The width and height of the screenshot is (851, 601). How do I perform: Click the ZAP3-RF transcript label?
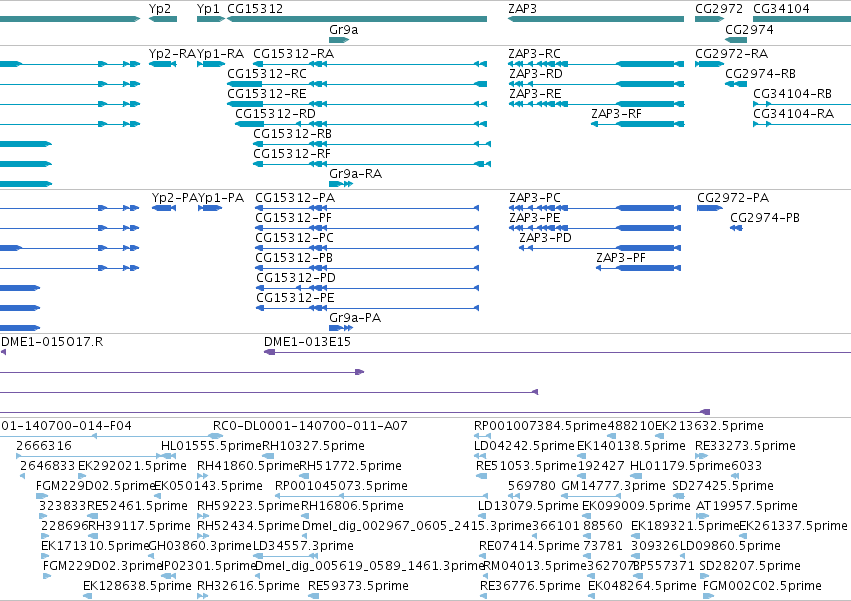click(x=617, y=114)
